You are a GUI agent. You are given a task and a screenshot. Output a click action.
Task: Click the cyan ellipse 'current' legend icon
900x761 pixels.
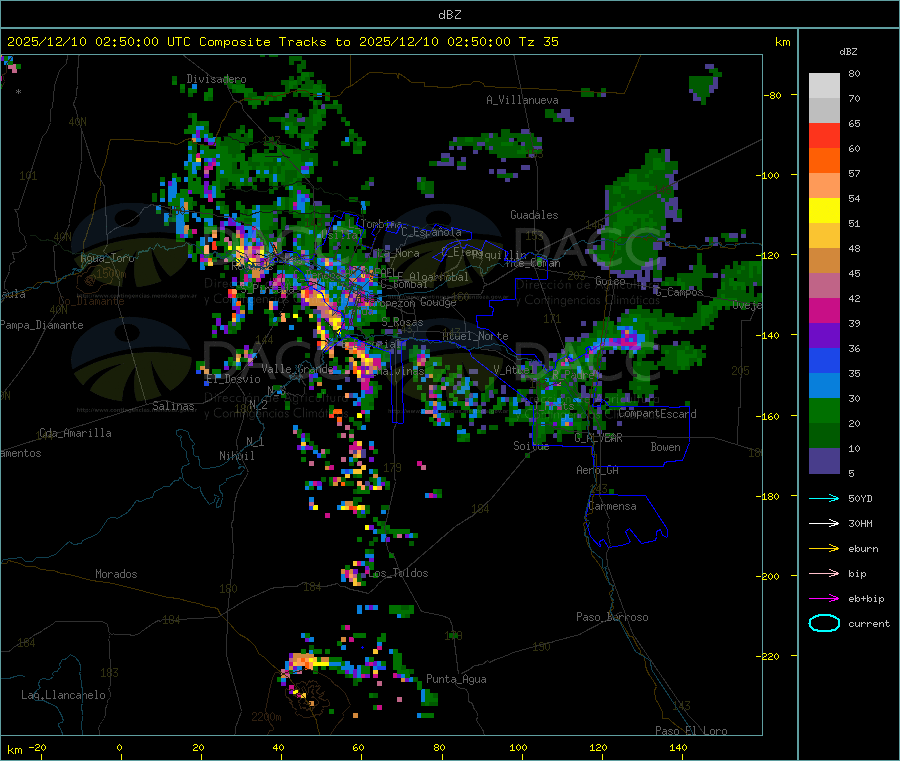tap(824, 623)
